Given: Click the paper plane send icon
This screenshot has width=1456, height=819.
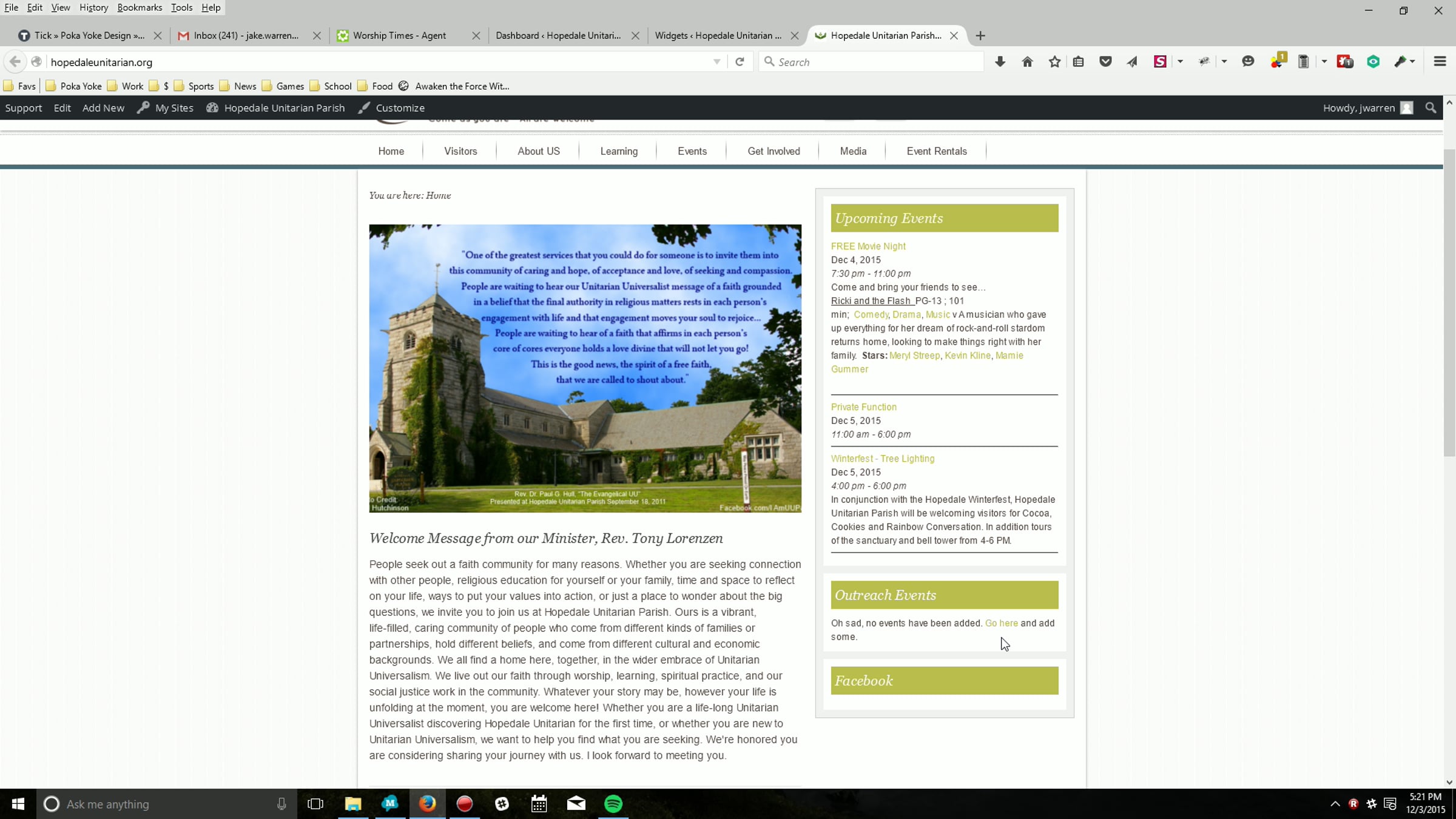Looking at the screenshot, I should click(1132, 62).
